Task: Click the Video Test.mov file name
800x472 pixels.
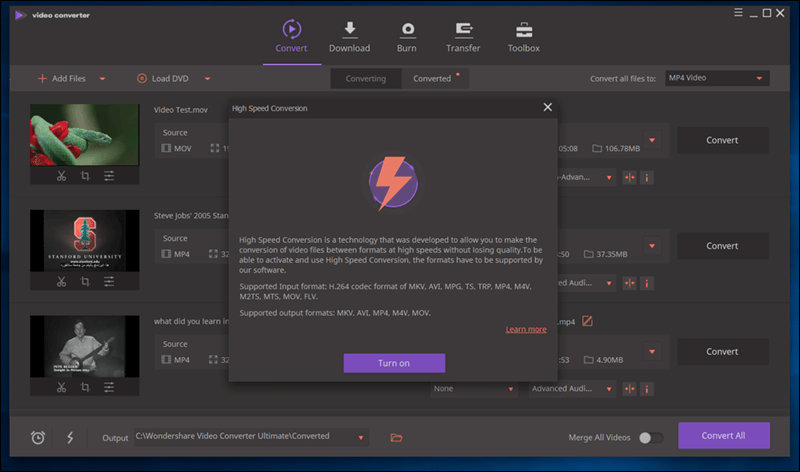Action: pyautogui.click(x=181, y=110)
